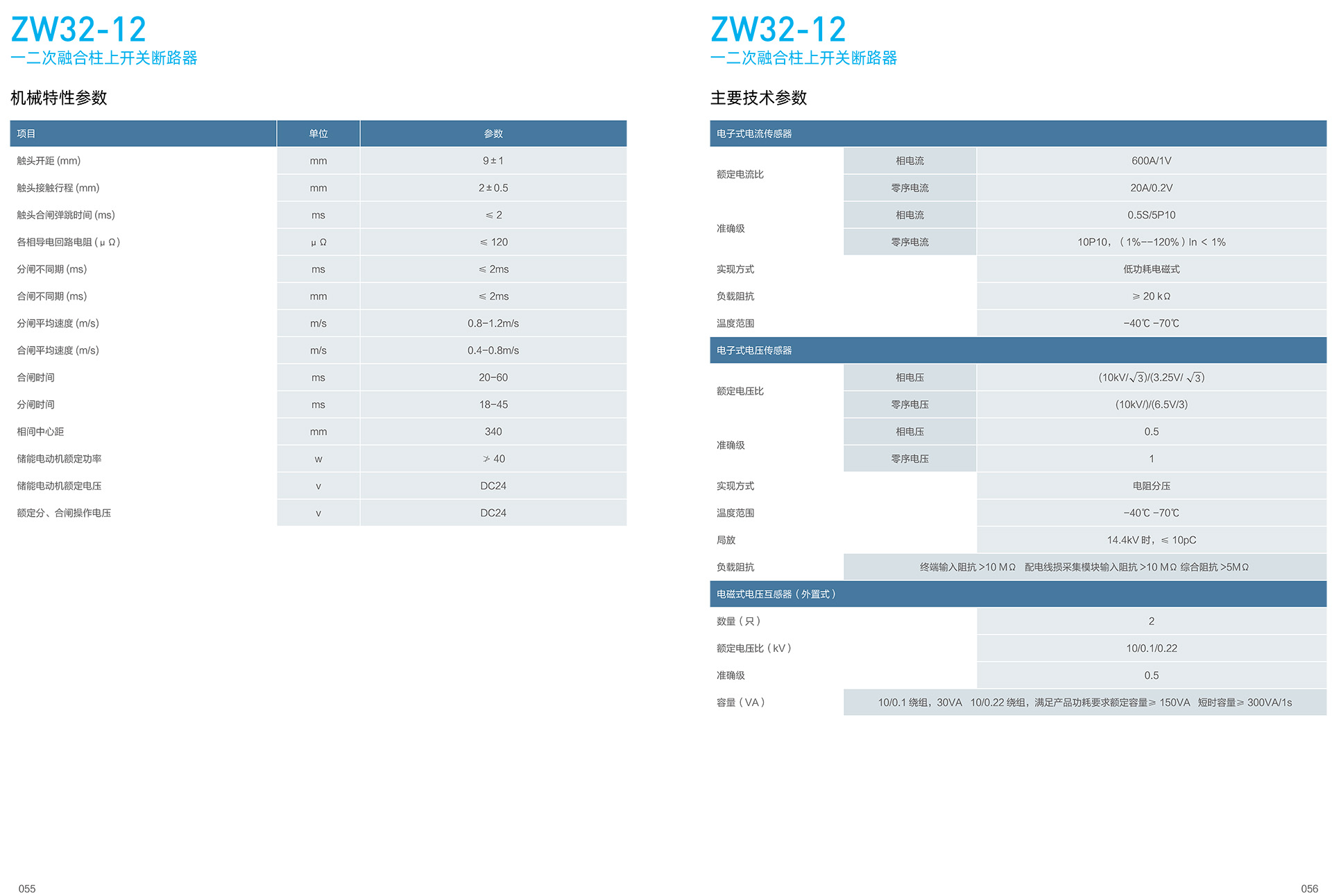This screenshot has width=1332, height=896.
Task: Select the 储能电动机额定功率 row label
Action: [x=59, y=459]
